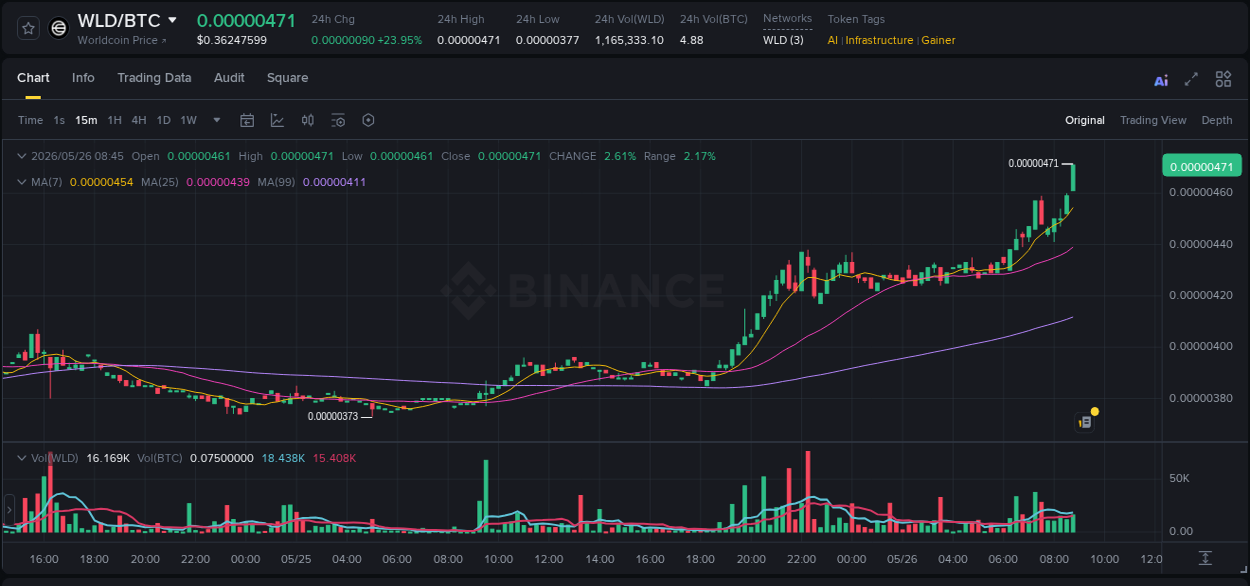Click the high marker label 0.00000471 on chart
The height and width of the screenshot is (586, 1250).
click(1033, 163)
